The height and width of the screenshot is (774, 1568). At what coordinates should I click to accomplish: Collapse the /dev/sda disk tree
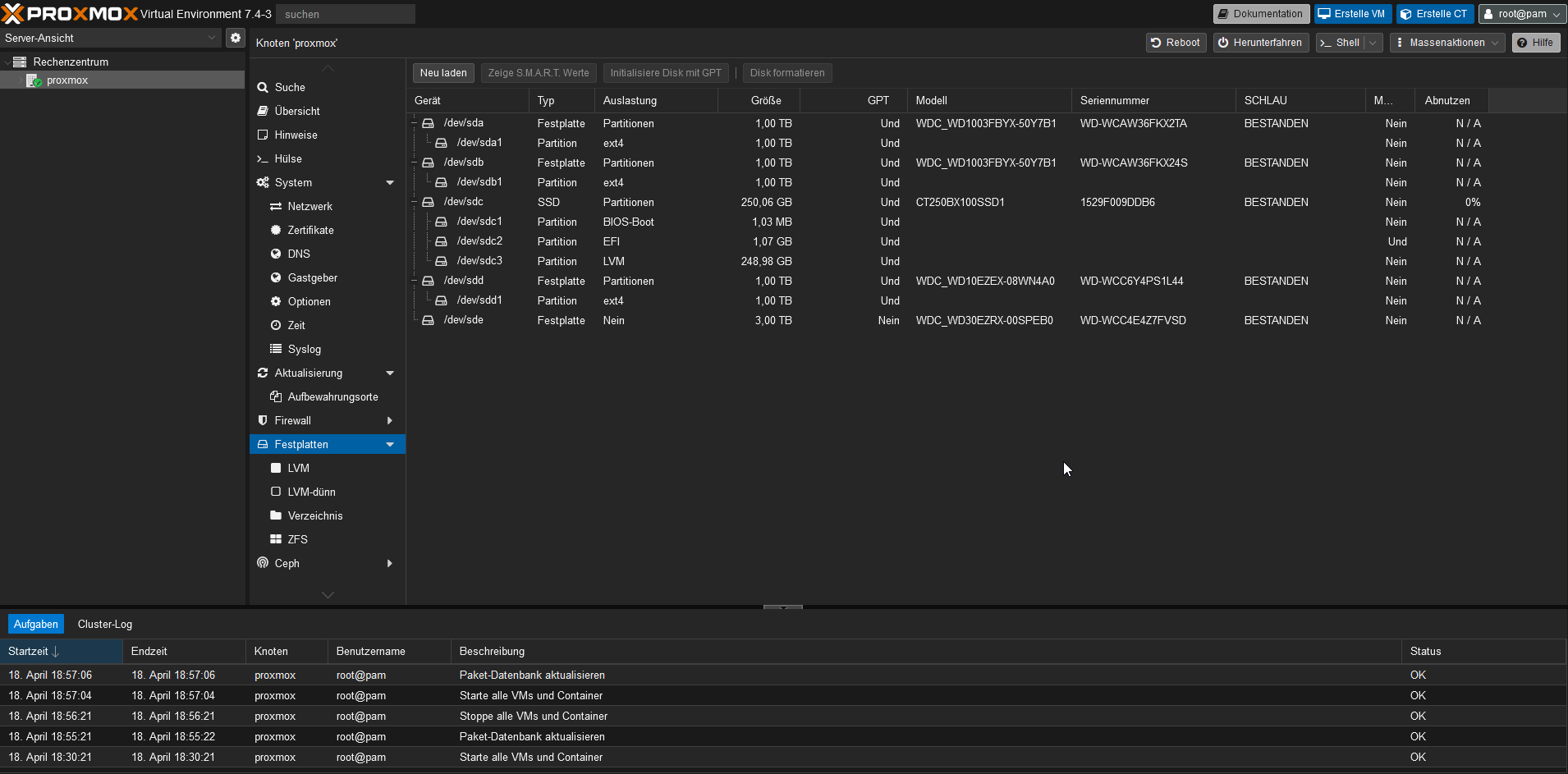tap(415, 123)
